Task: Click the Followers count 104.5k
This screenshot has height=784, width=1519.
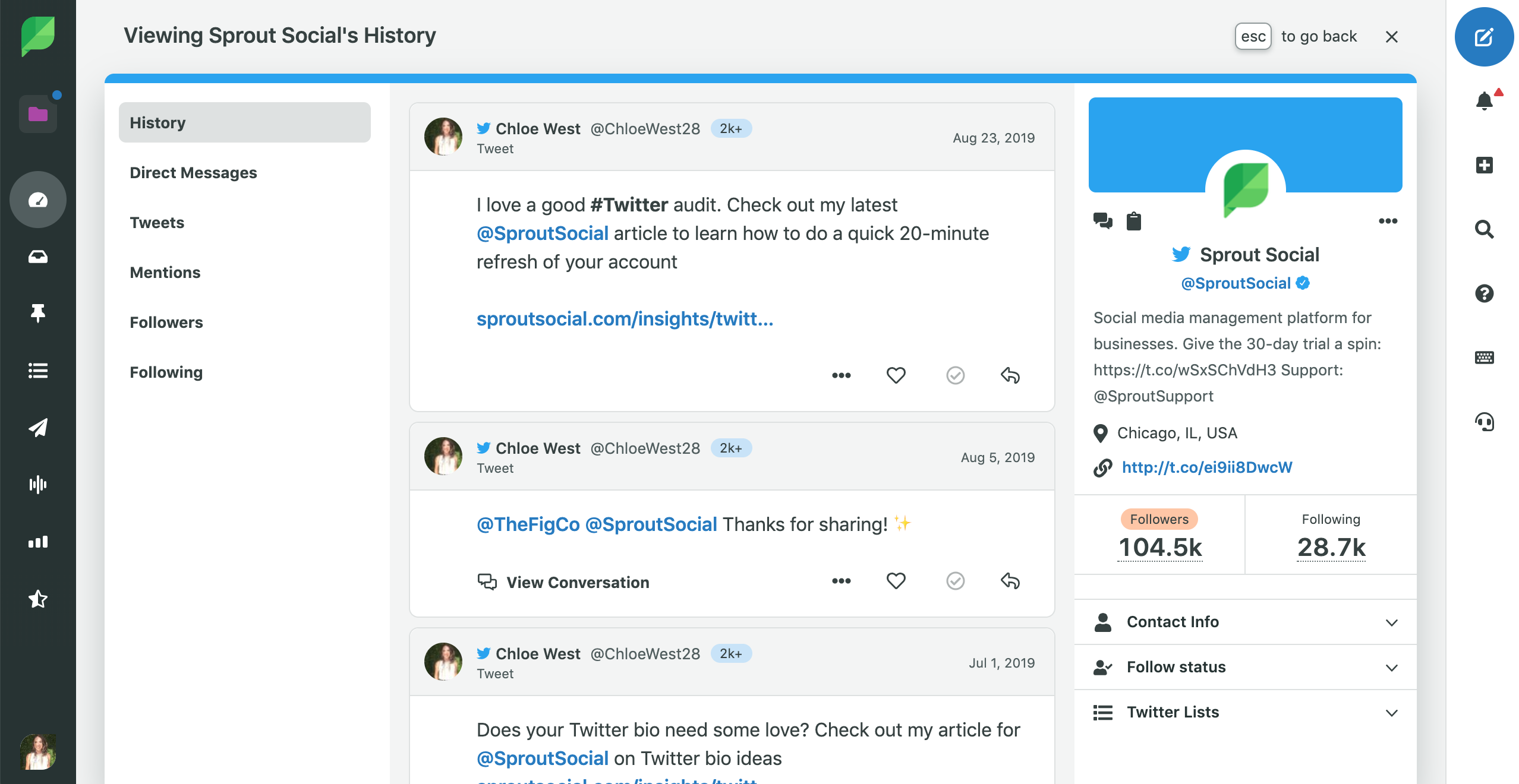Action: pyautogui.click(x=1159, y=546)
